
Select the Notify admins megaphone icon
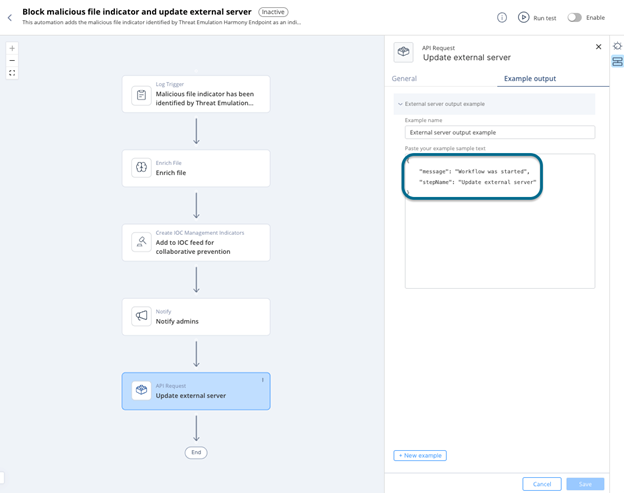[x=141, y=316]
